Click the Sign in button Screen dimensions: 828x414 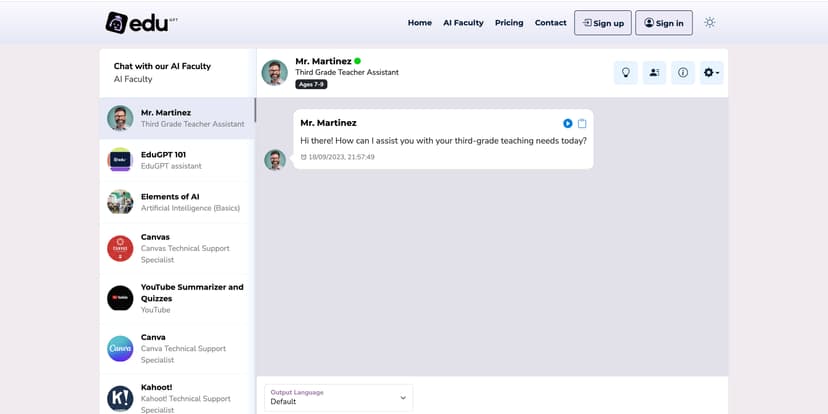[664, 23]
